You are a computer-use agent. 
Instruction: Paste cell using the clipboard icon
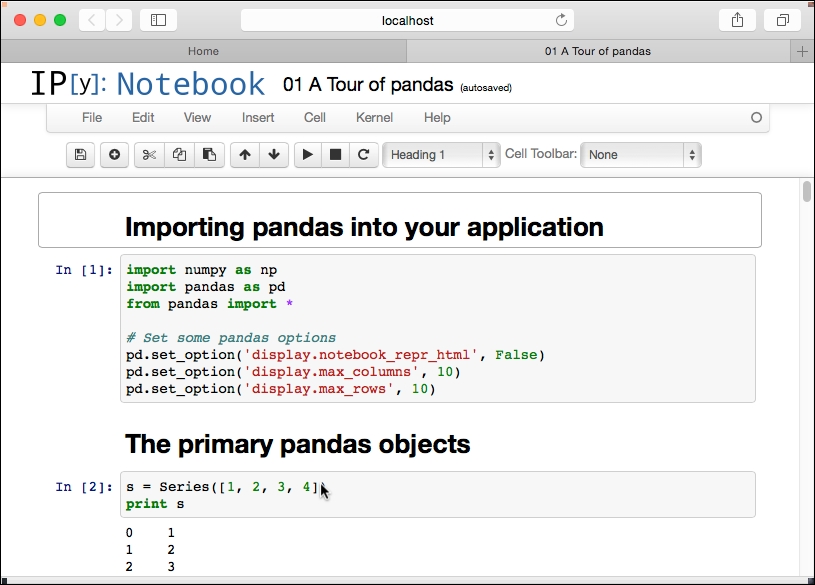(209, 154)
